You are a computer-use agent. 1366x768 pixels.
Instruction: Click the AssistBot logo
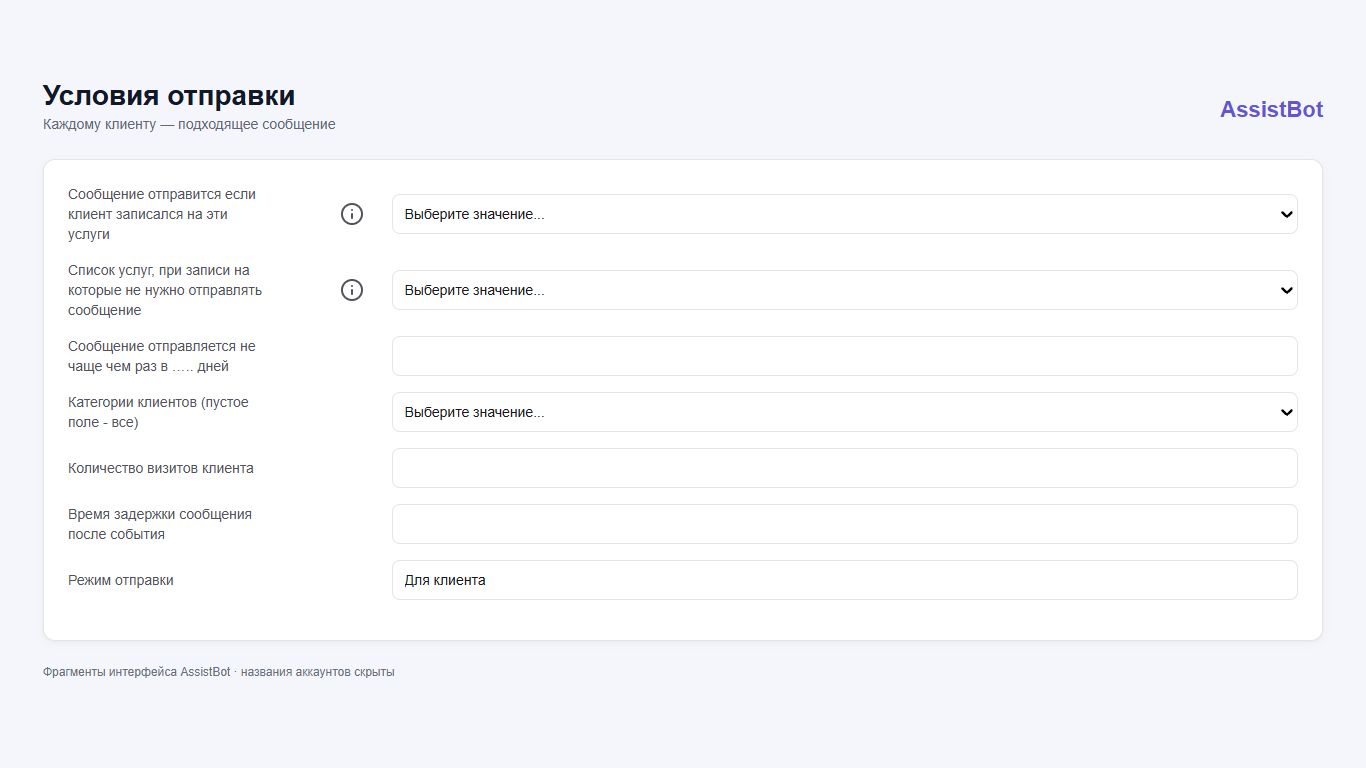click(x=1271, y=110)
